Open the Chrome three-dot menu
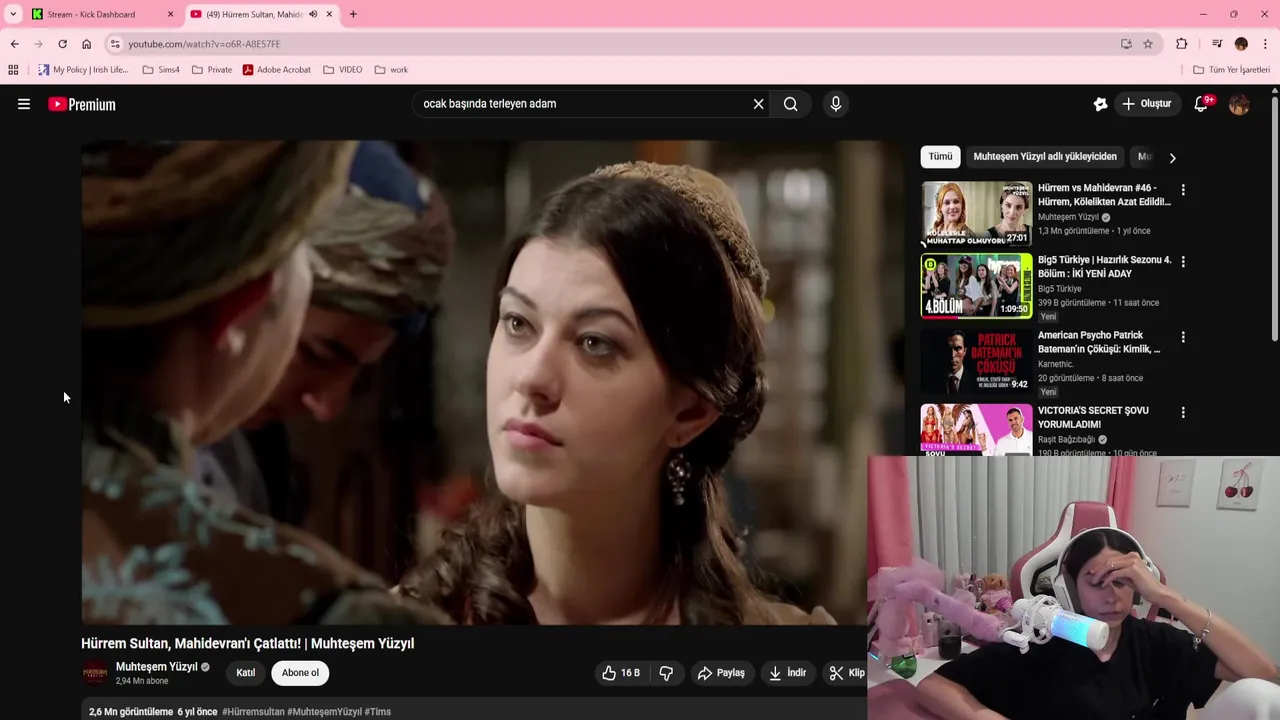 coord(1266,44)
